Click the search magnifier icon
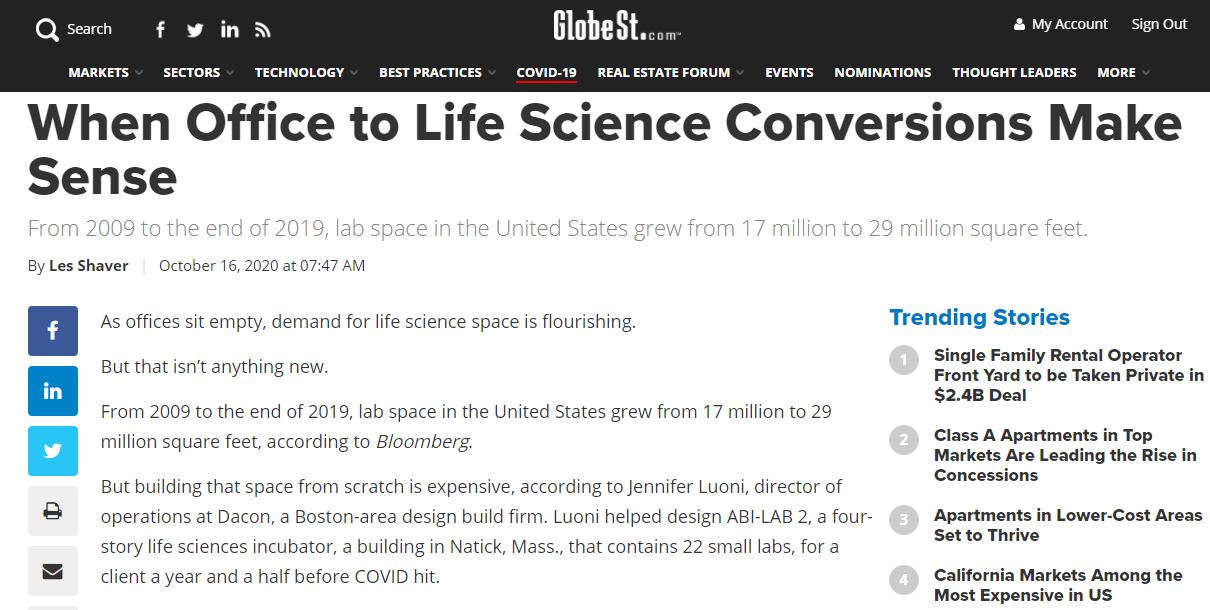The image size is (1210, 610). pos(46,29)
